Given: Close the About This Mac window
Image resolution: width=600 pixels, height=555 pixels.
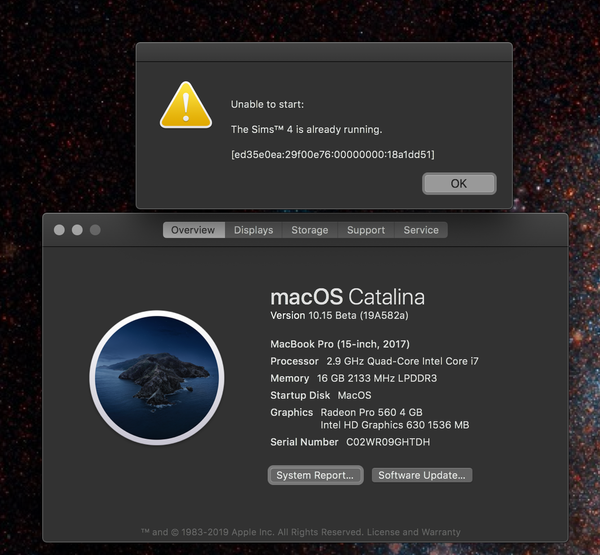Looking at the screenshot, I should click(x=58, y=230).
